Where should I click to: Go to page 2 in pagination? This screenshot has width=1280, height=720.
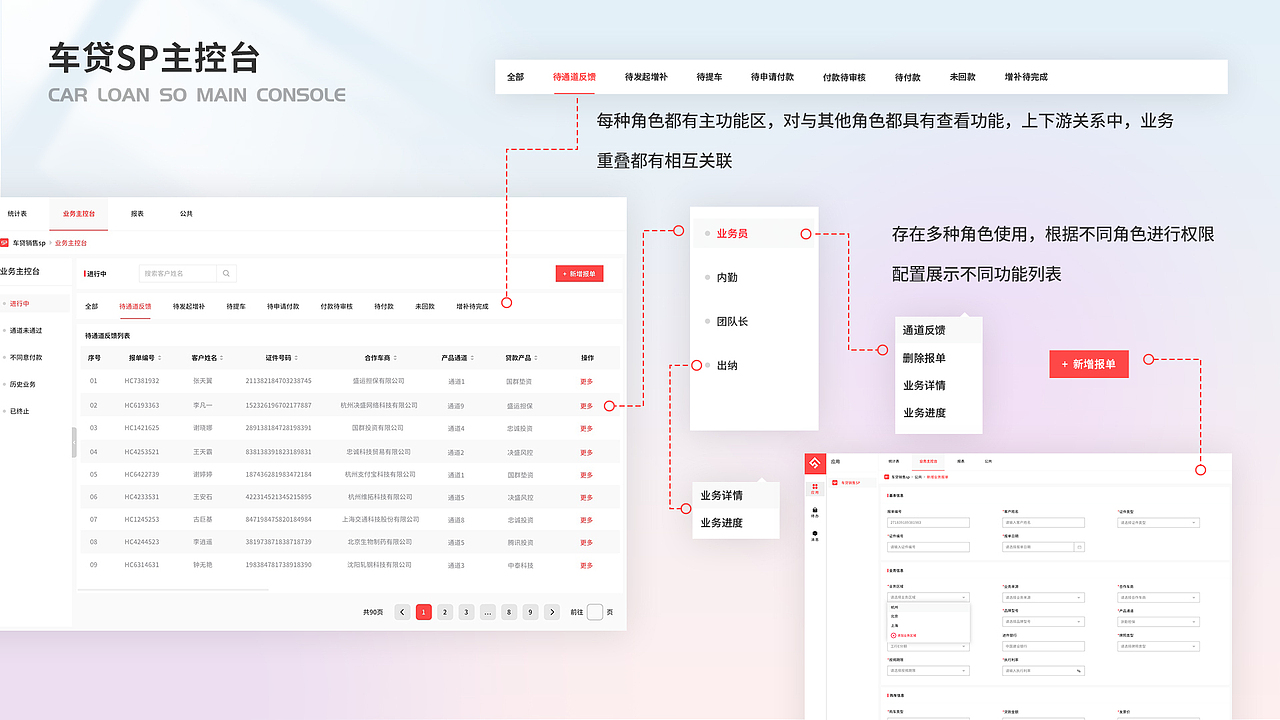(x=445, y=612)
